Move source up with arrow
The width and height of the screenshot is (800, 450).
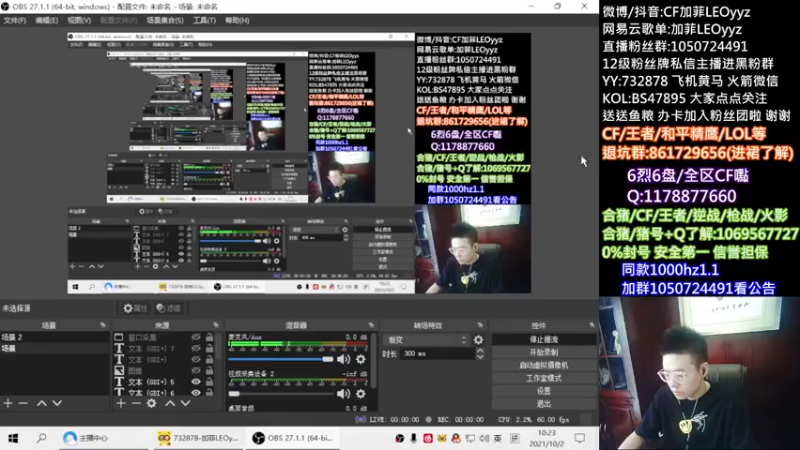click(170, 403)
